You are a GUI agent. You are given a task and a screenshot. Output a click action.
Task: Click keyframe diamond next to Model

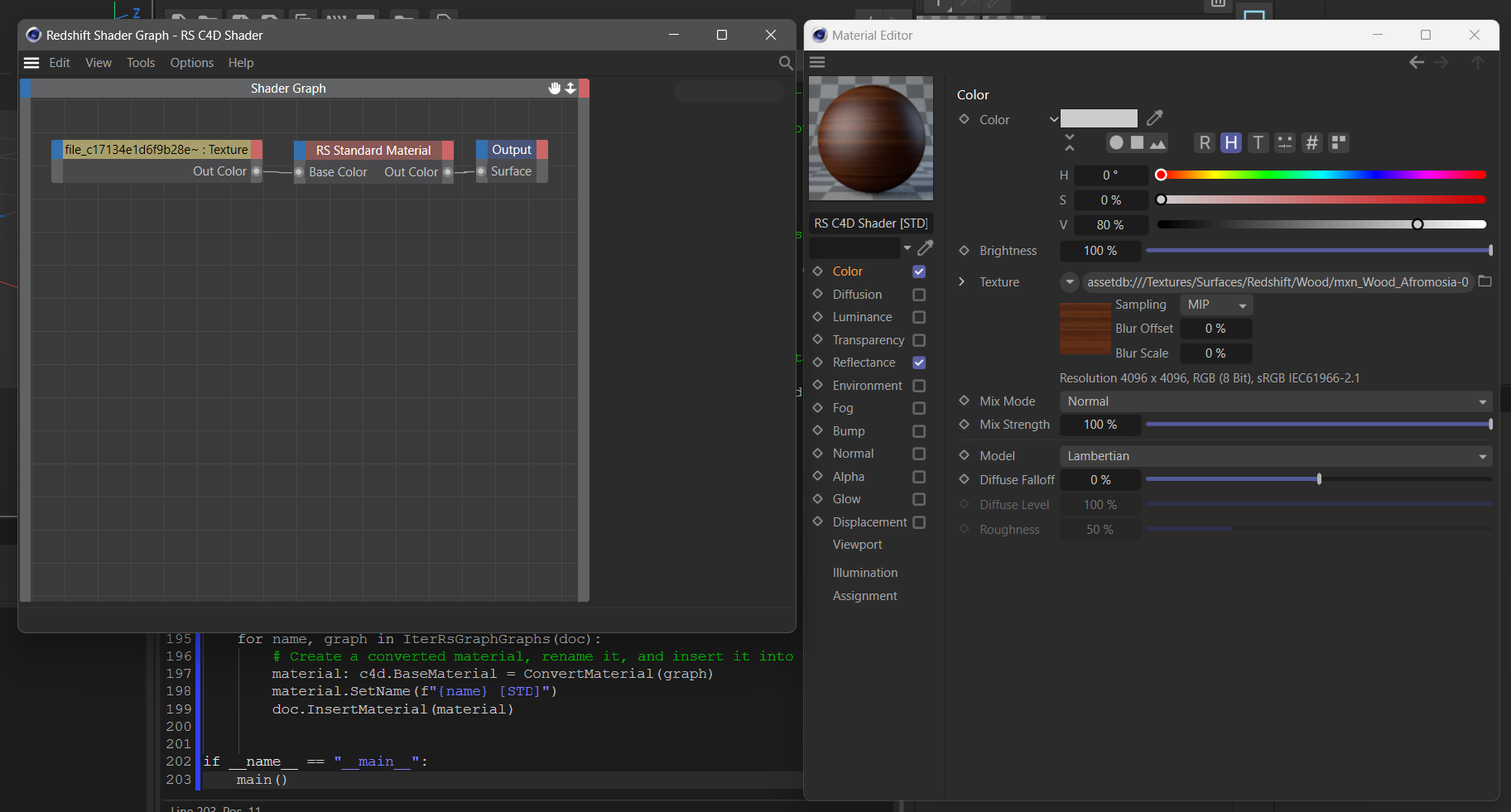[964, 455]
